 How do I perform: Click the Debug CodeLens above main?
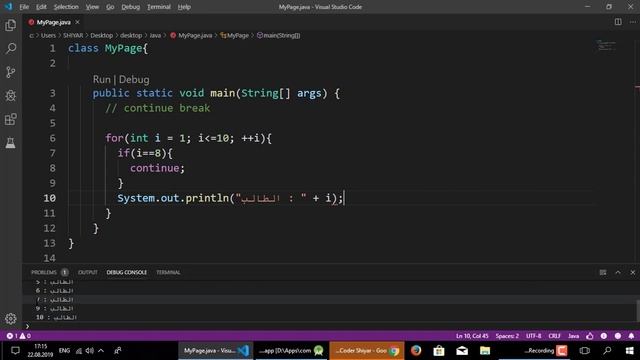point(134,79)
